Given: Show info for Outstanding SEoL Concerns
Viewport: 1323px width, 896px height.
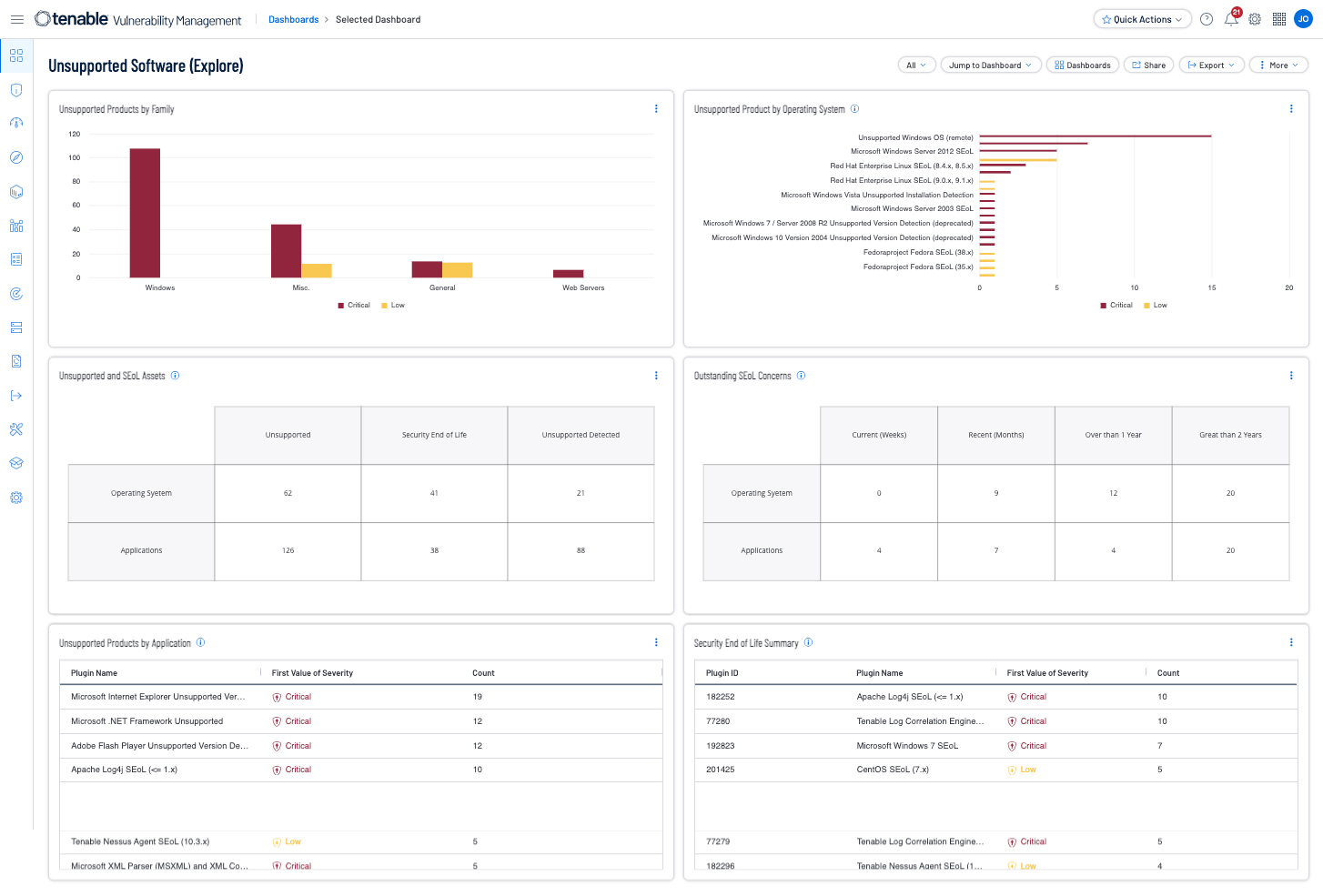Looking at the screenshot, I should tap(801, 376).
